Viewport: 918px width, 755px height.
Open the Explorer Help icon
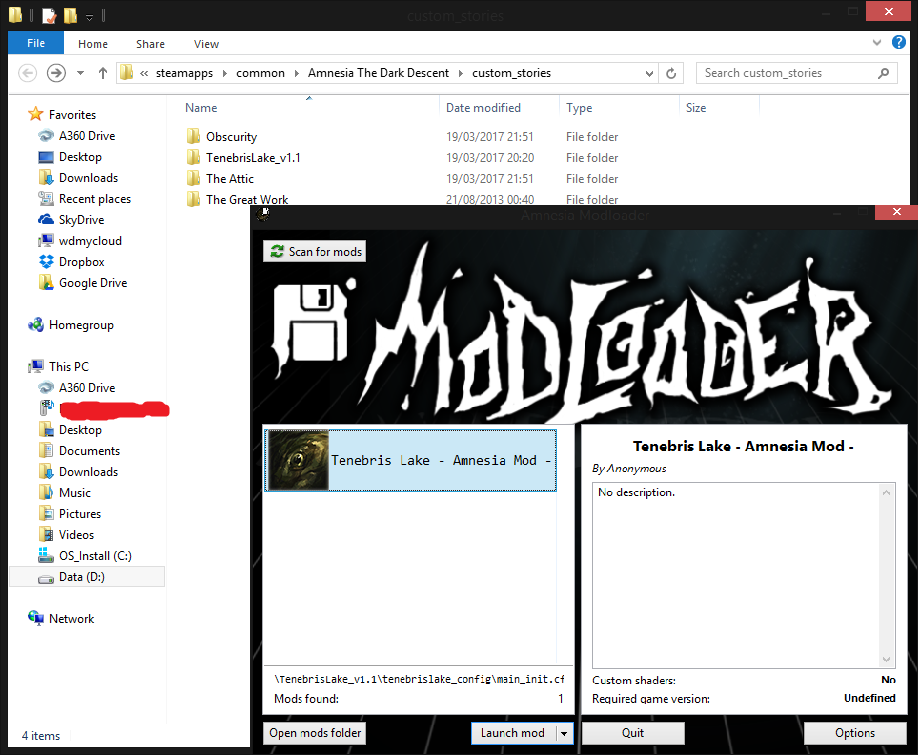(897, 43)
